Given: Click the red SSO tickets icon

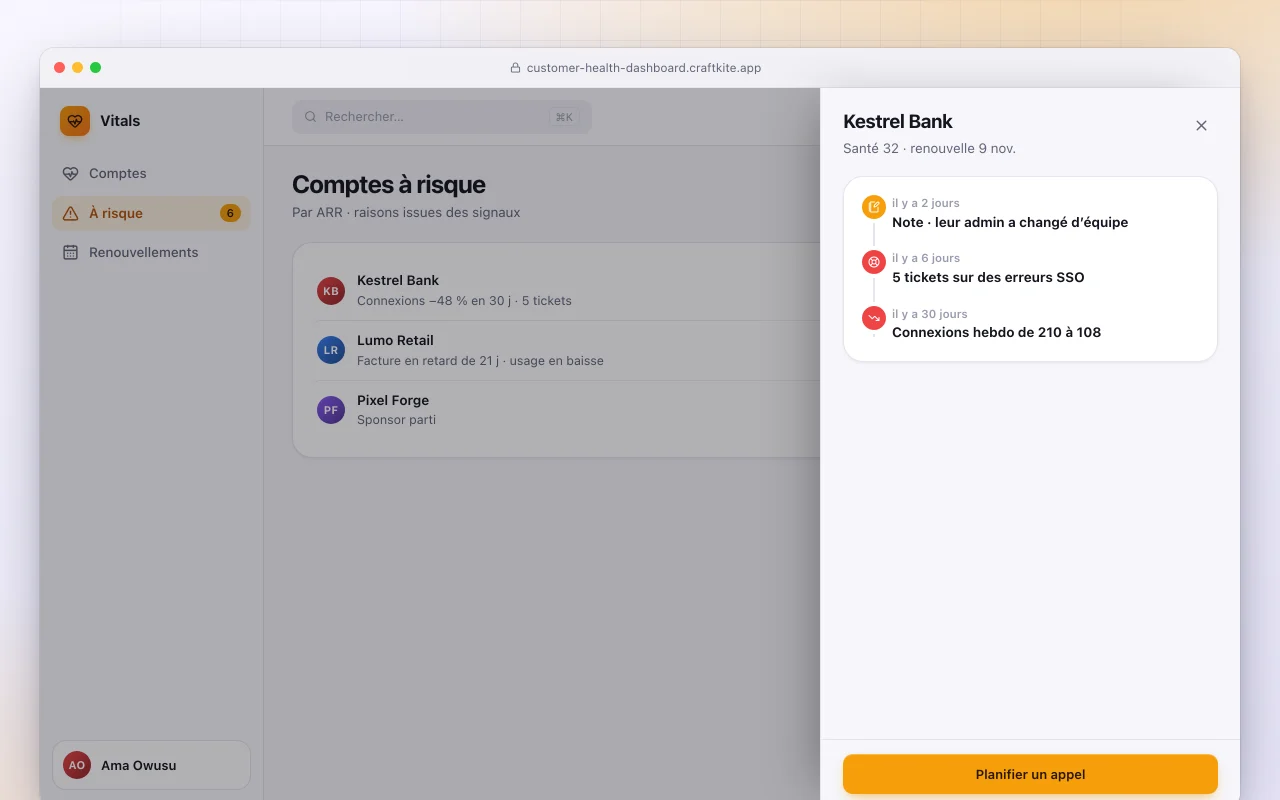Looking at the screenshot, I should [874, 262].
